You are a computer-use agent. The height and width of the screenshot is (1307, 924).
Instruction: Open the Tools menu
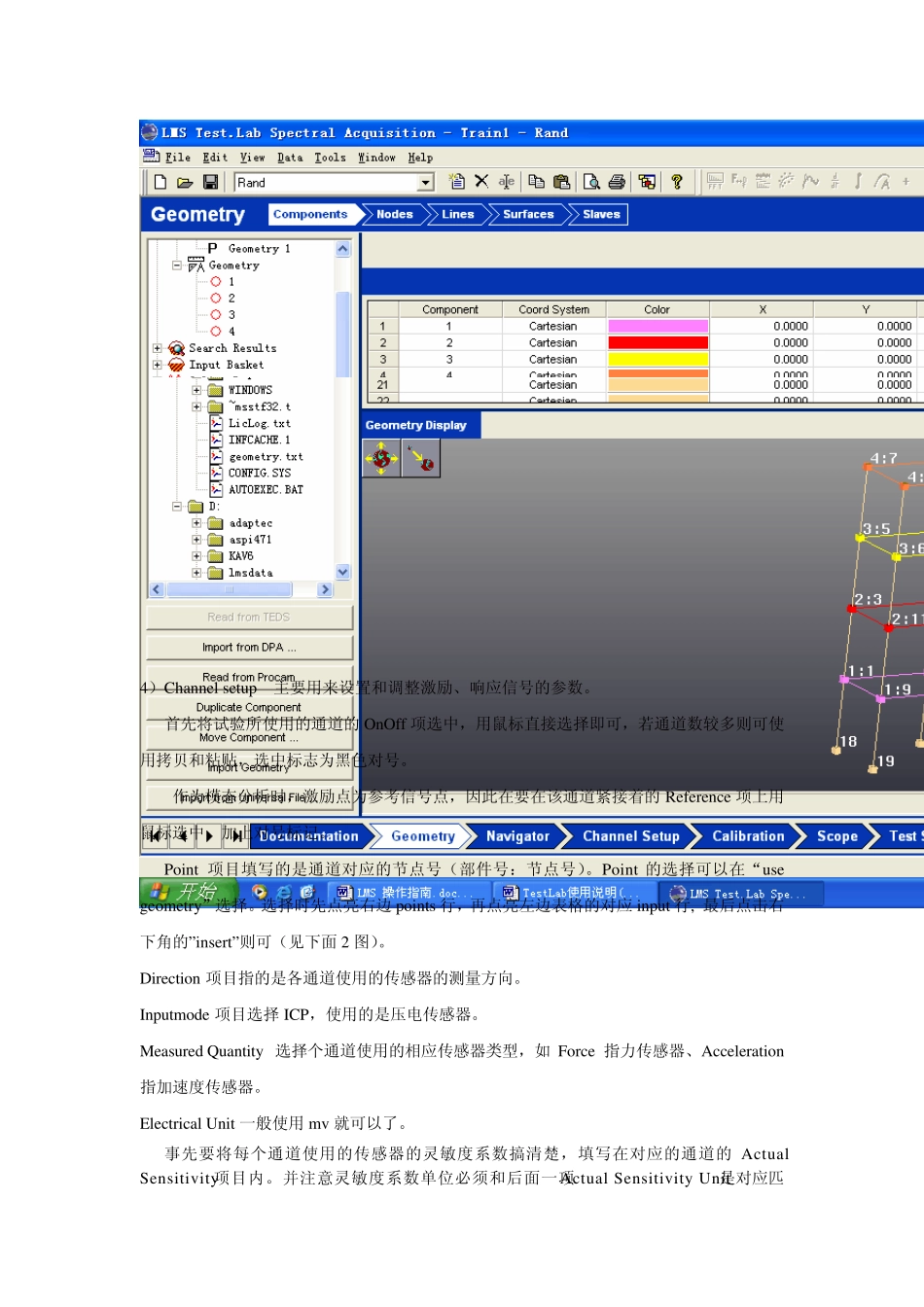click(x=330, y=158)
